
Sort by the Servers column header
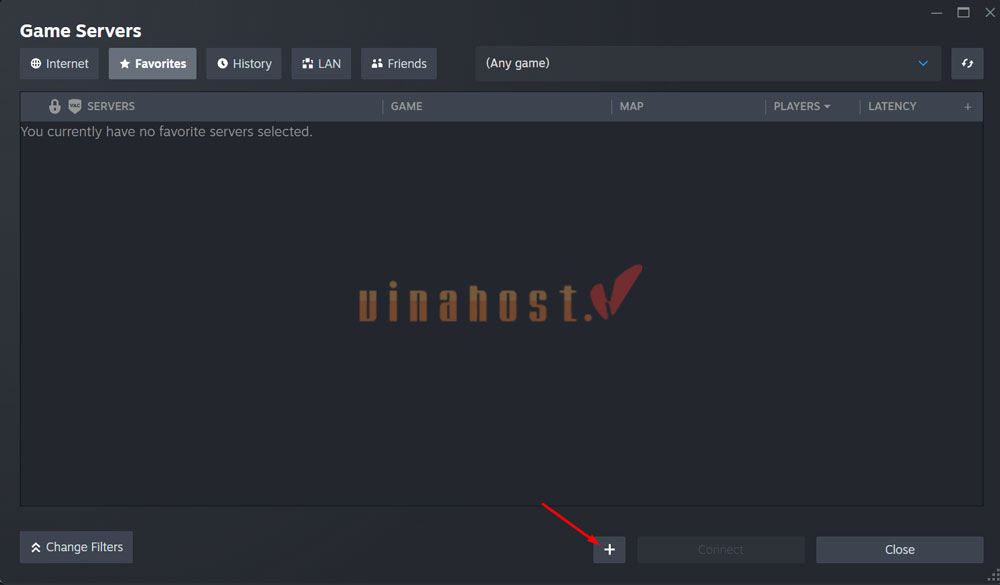coord(111,106)
